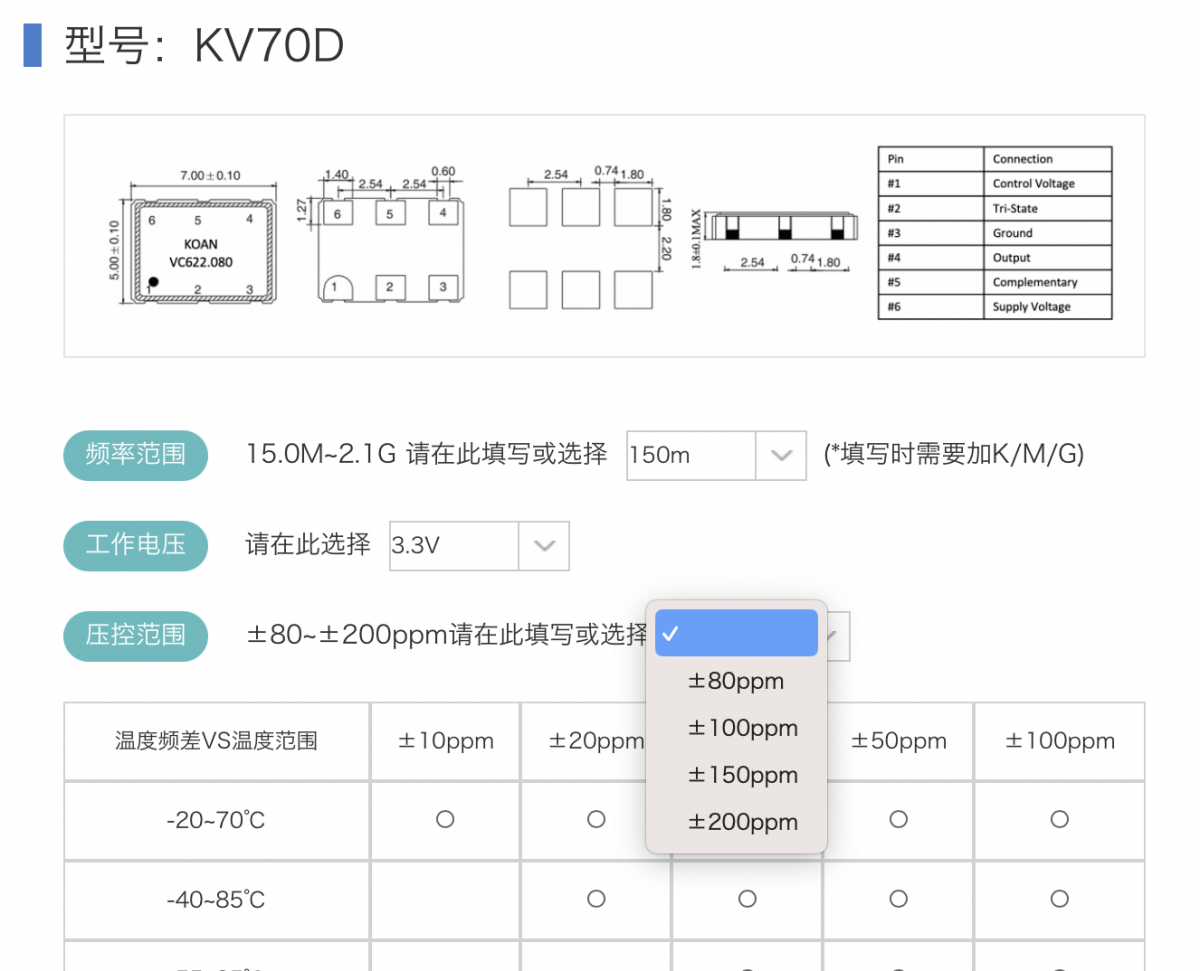Viewport: 1200px width, 971px height.
Task: Select ±10ppm radio for -20~70℃ row
Action: [445, 819]
